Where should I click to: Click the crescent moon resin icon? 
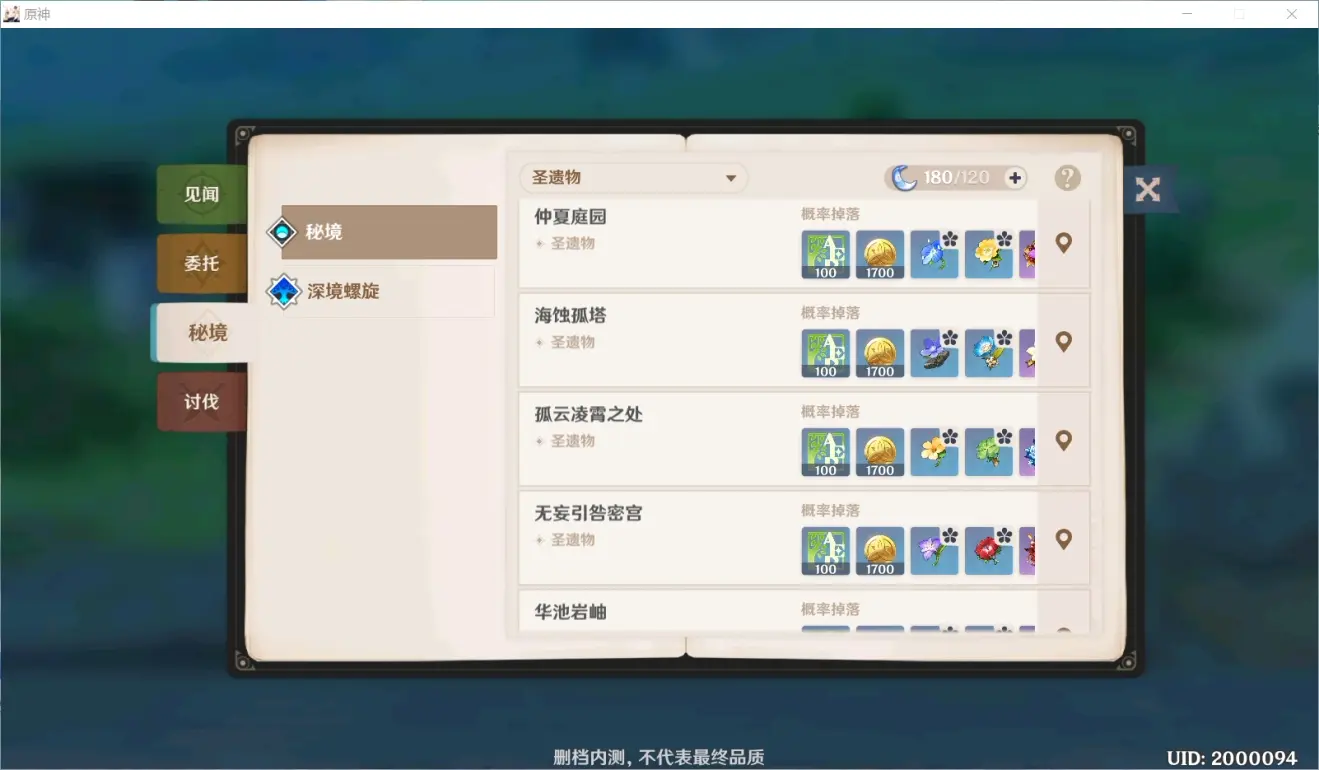pos(904,178)
